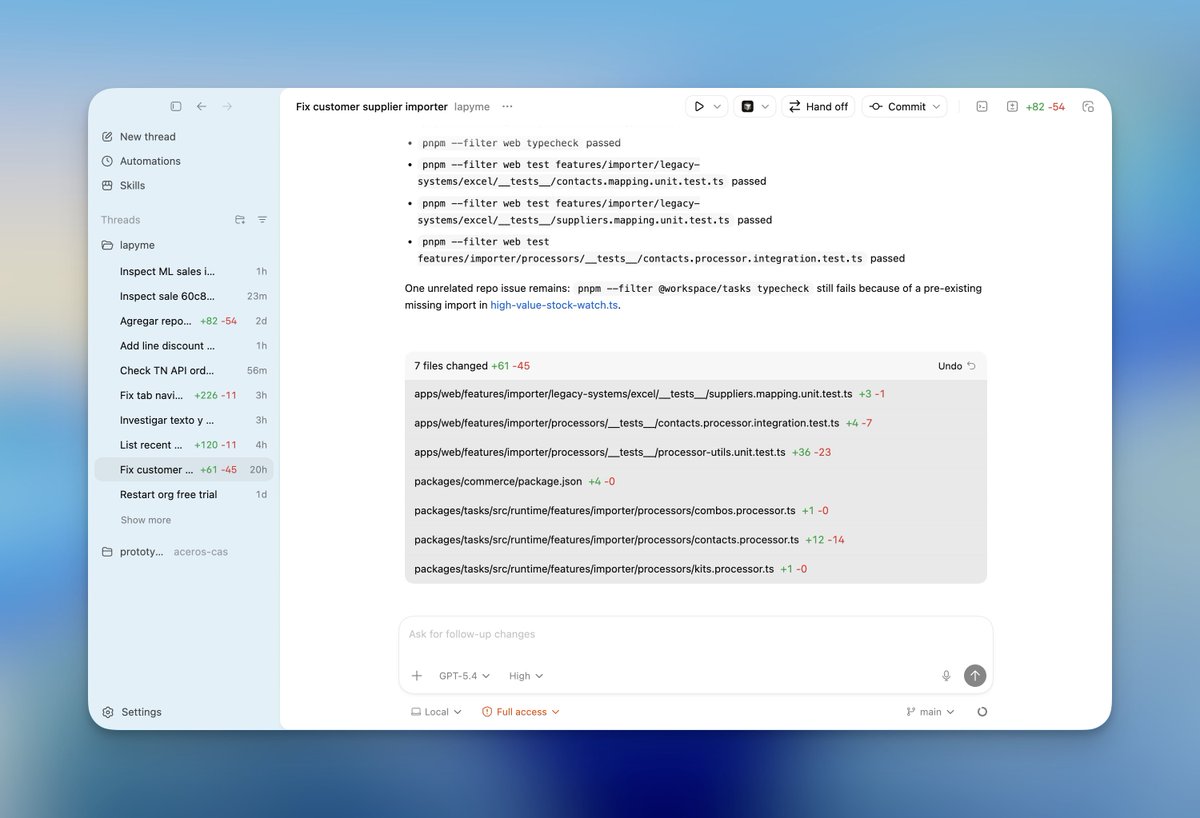Screen dimensions: 1200x818
Task: Click the send arrow button
Action: [x=975, y=676]
